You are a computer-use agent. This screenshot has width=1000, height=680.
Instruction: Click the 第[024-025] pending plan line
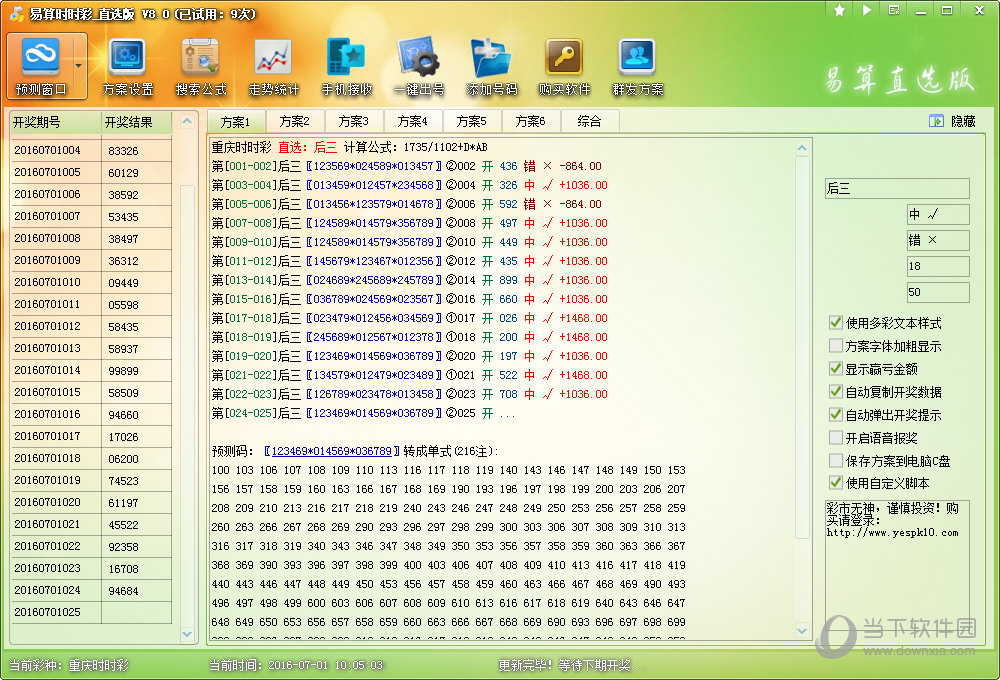coord(363,413)
